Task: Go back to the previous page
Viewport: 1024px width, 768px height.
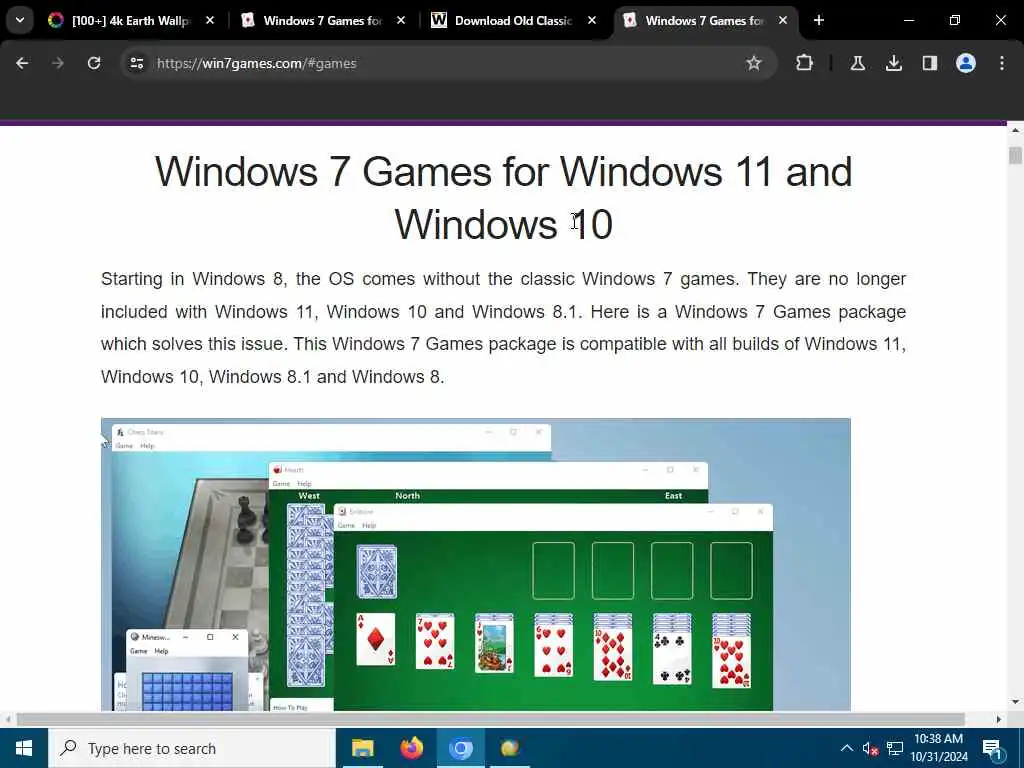Action: [x=22, y=63]
